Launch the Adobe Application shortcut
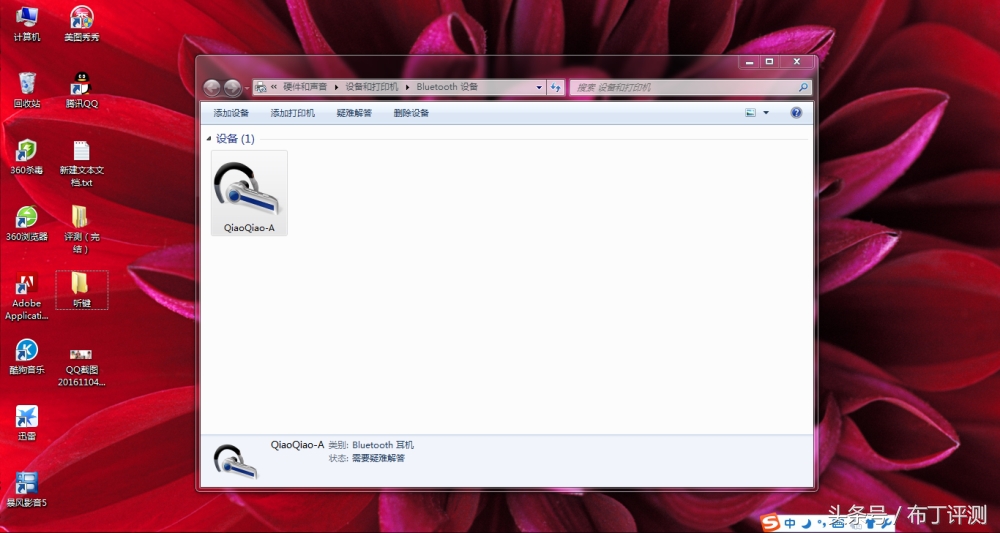The width and height of the screenshot is (1000, 533). coord(27,296)
